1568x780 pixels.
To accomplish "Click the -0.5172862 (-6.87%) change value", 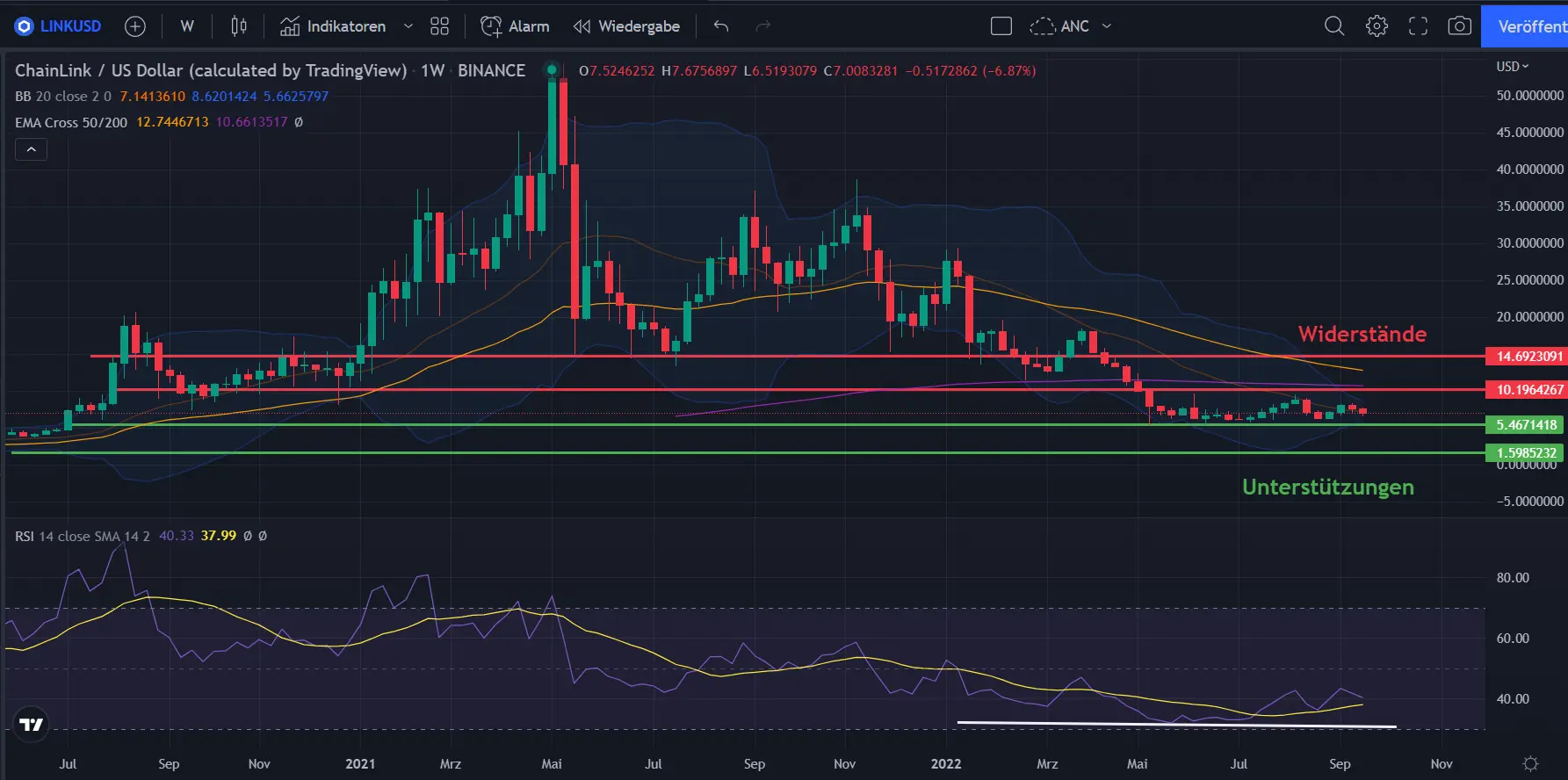I will [971, 71].
